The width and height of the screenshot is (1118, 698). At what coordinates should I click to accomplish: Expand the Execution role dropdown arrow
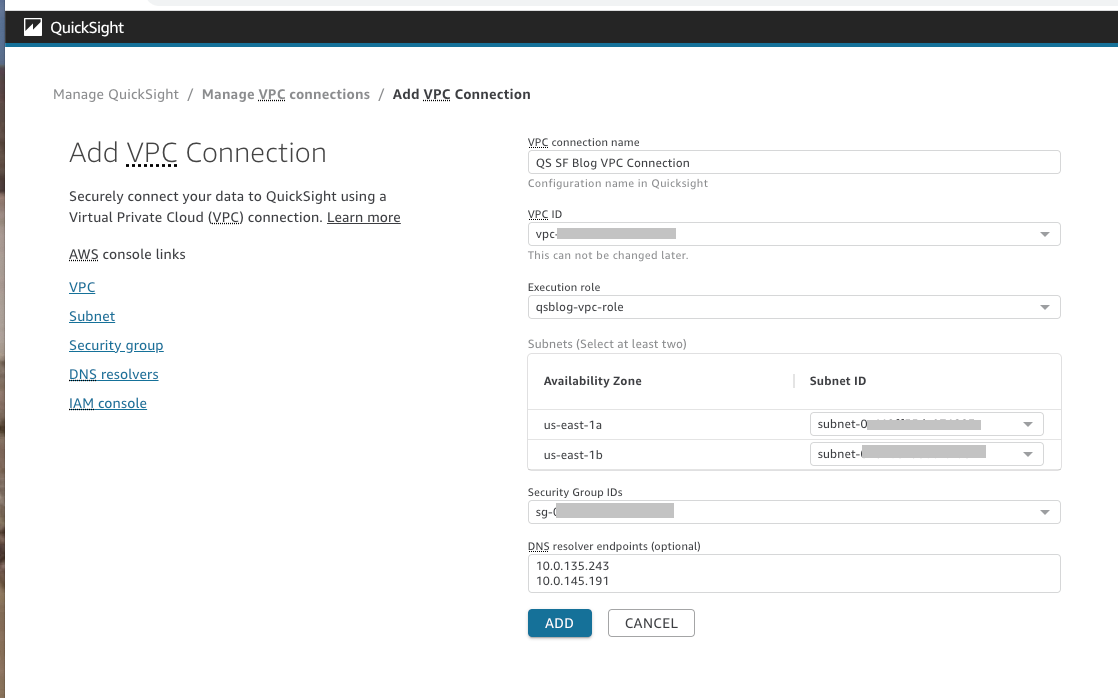click(x=1045, y=307)
